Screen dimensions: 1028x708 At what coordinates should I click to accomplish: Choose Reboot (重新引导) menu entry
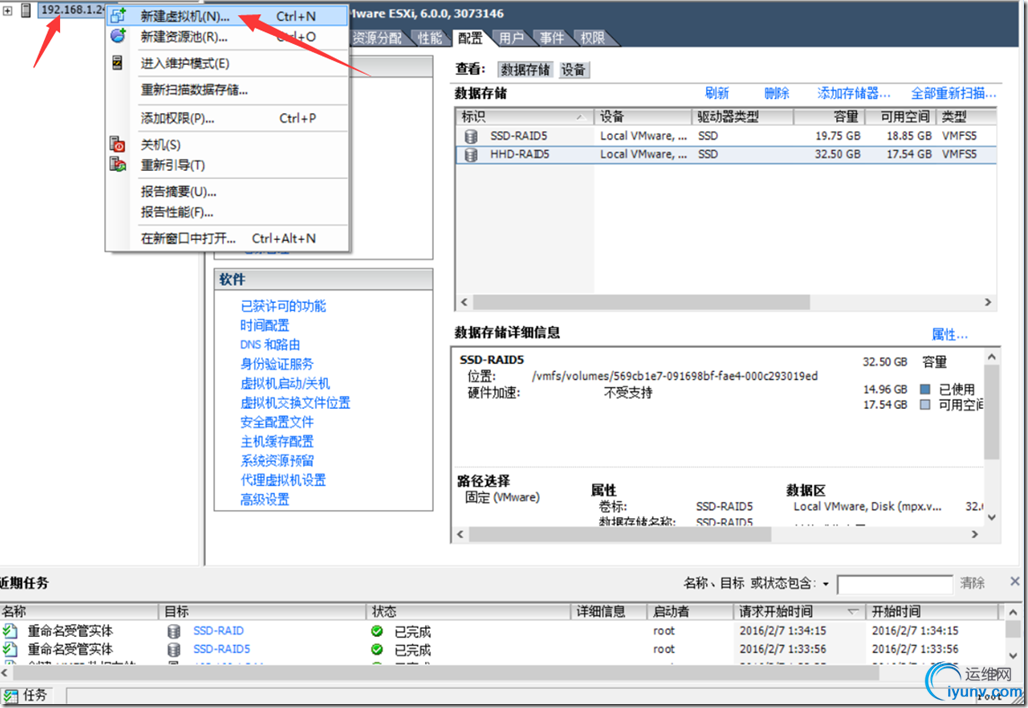point(227,165)
